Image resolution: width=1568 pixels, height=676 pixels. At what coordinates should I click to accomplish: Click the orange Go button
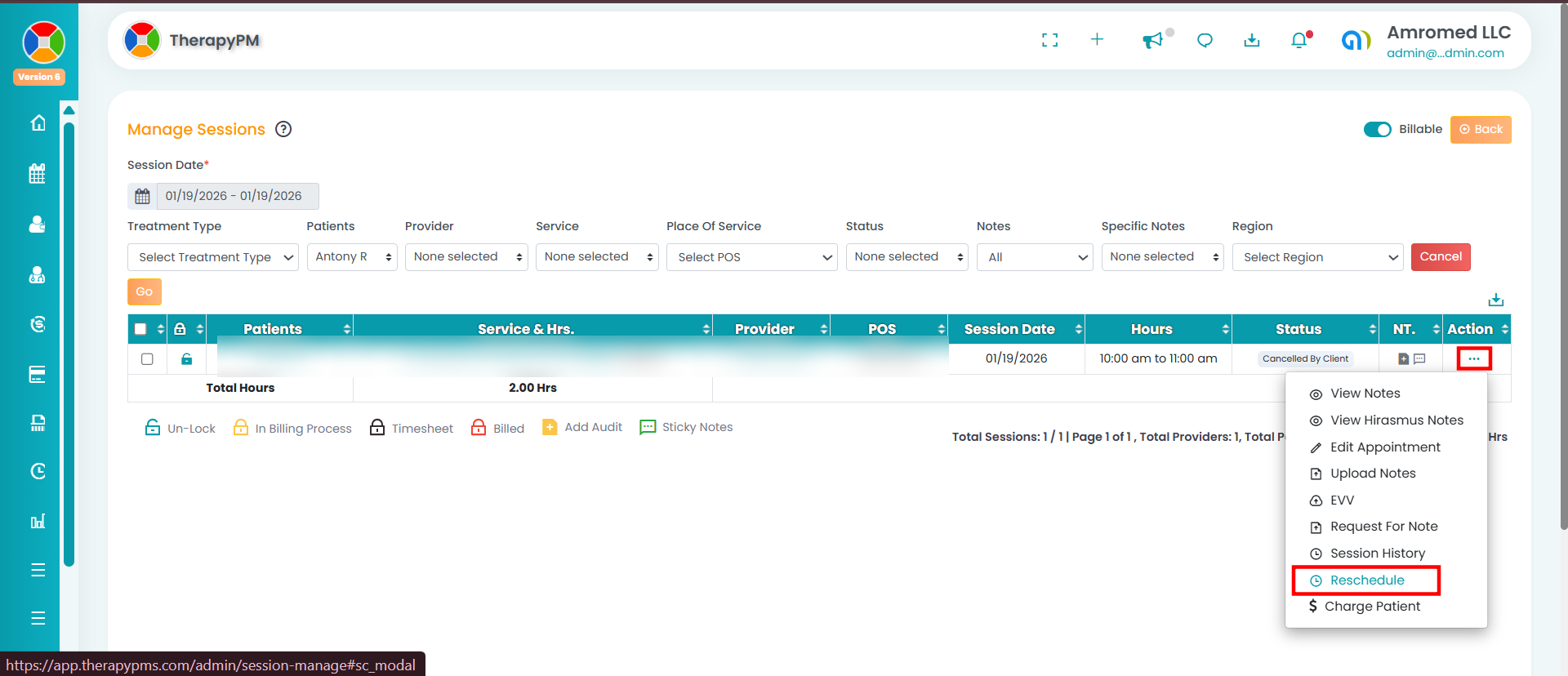(145, 291)
